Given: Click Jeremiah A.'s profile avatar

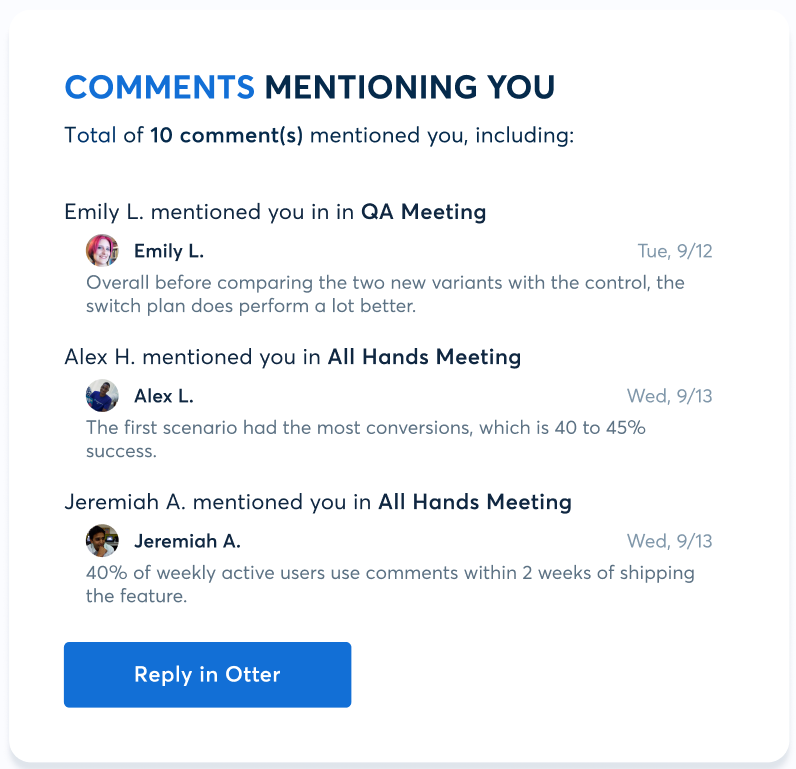Looking at the screenshot, I should pos(102,541).
